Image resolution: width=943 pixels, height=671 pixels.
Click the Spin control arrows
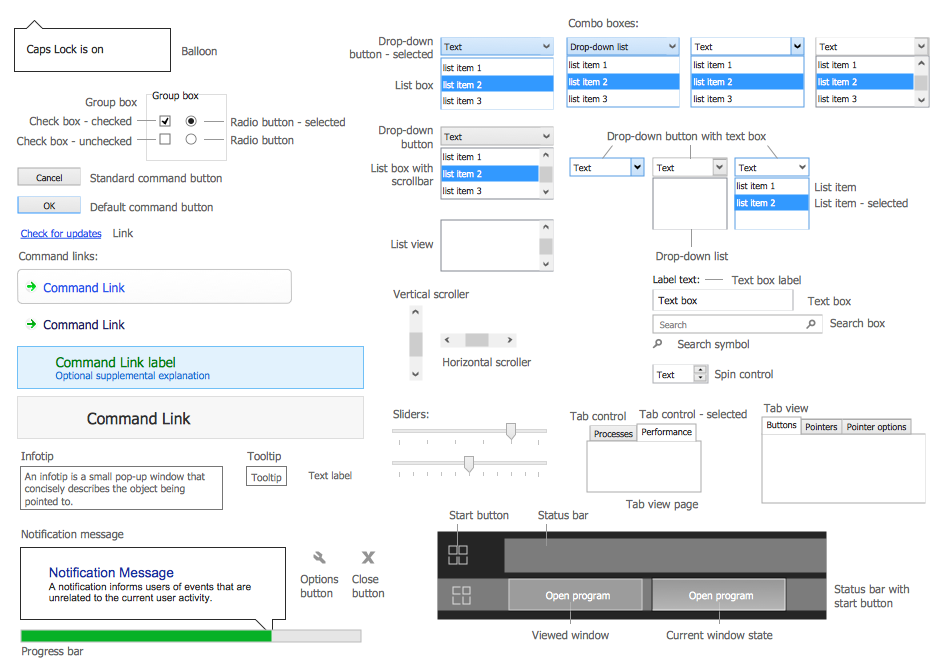coord(700,374)
